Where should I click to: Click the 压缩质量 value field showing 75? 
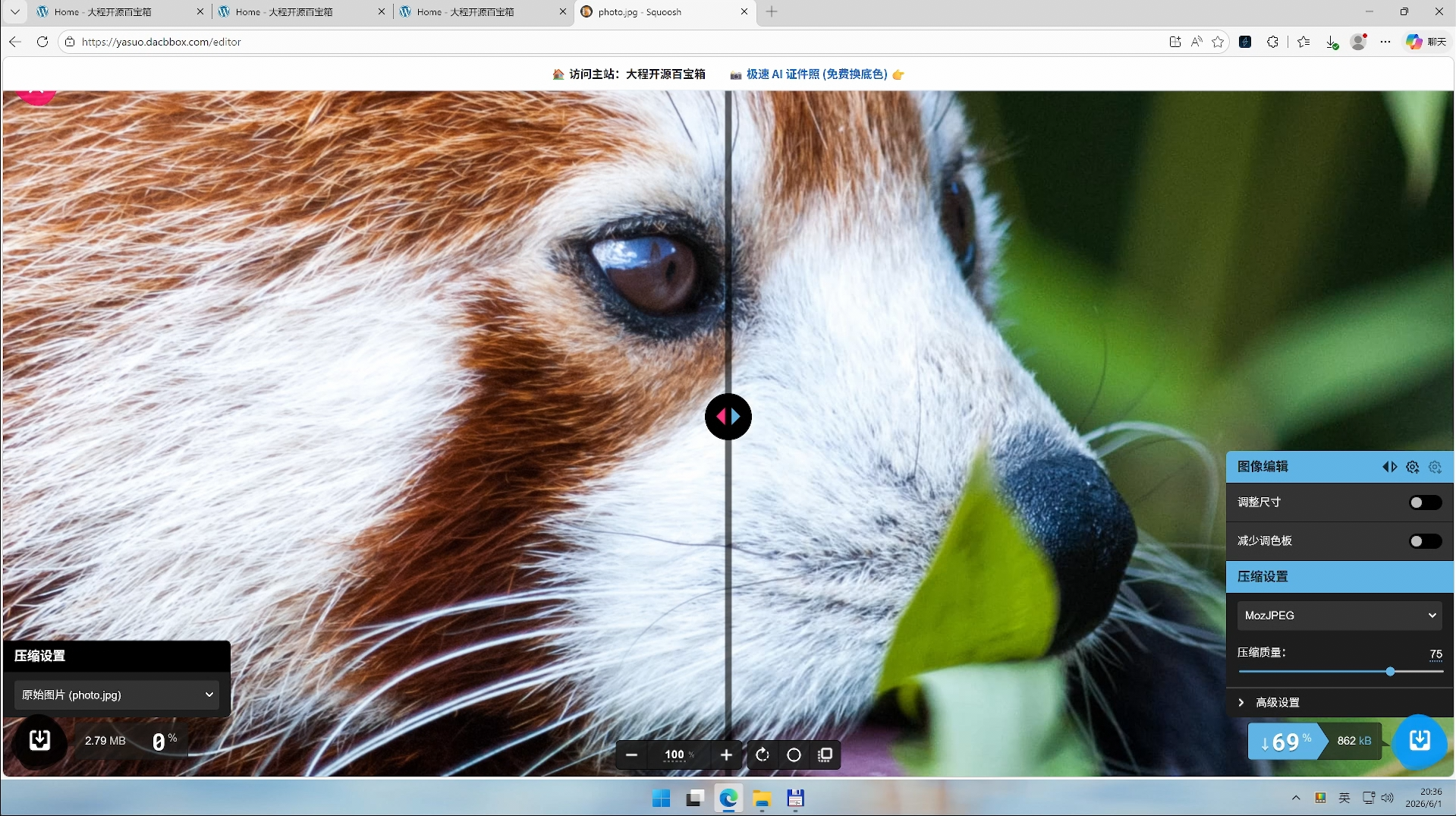[x=1436, y=654]
